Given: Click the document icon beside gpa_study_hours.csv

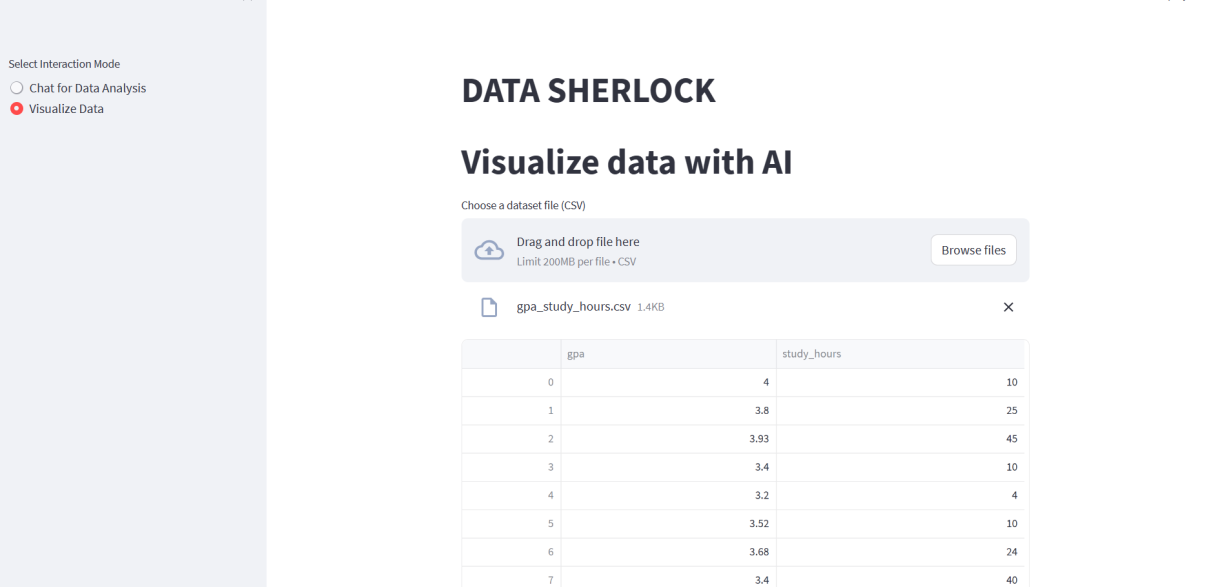Looking at the screenshot, I should pos(489,307).
